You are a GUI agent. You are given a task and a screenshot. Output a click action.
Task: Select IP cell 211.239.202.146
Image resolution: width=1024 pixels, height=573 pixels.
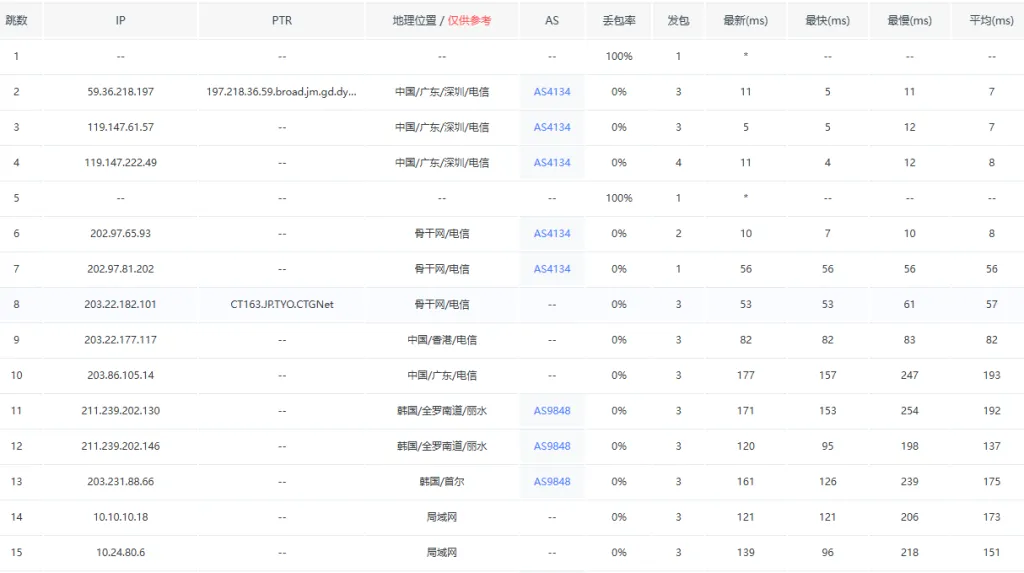point(120,446)
